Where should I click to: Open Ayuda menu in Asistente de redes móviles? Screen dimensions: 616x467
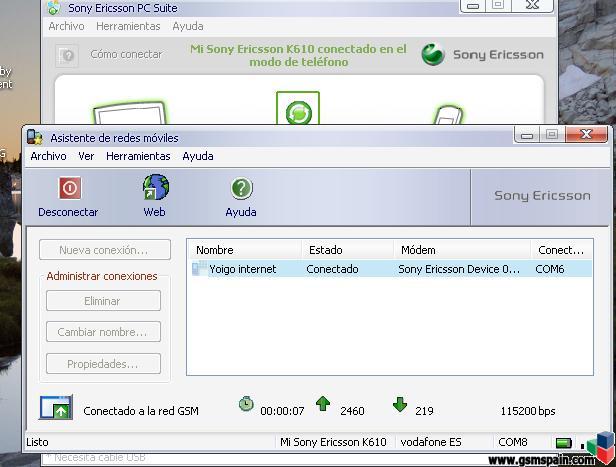tap(198, 156)
